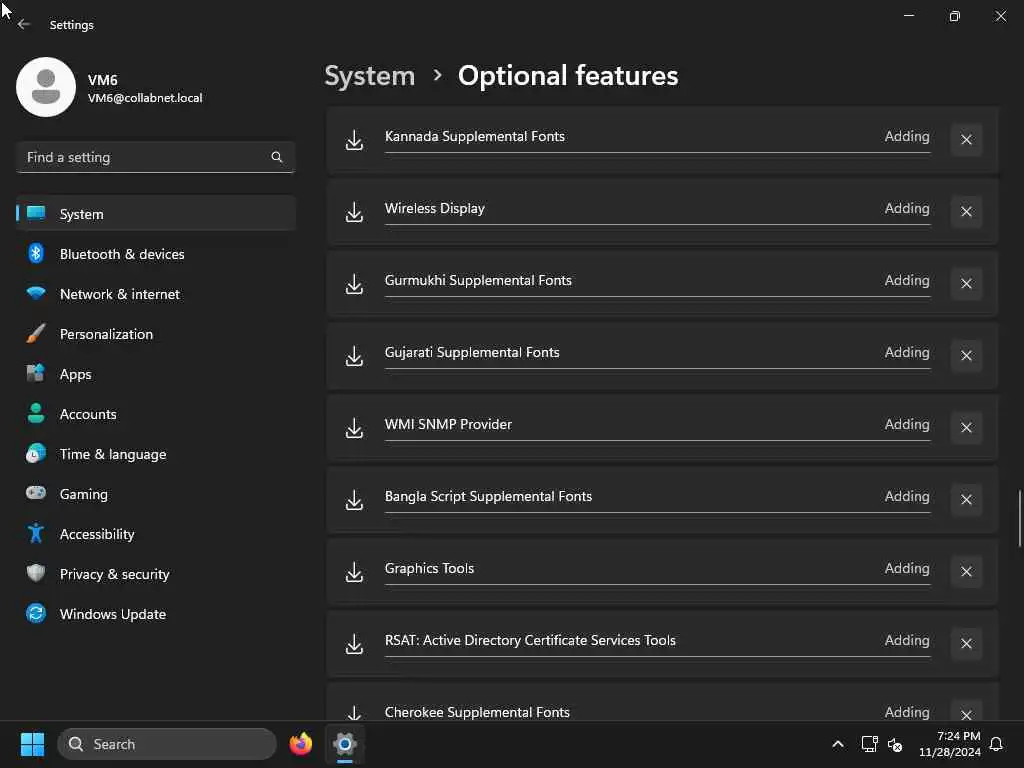Cancel the Graphics Tools installation

[x=966, y=572]
